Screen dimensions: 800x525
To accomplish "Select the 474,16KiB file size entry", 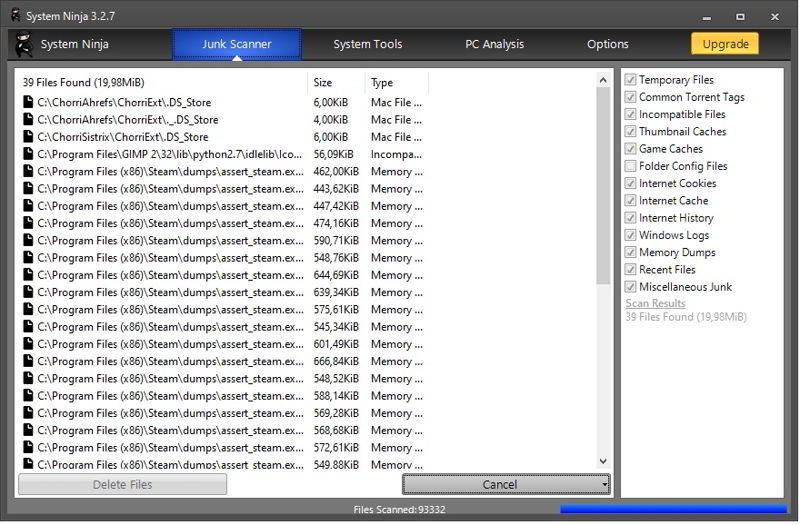I will click(336, 223).
